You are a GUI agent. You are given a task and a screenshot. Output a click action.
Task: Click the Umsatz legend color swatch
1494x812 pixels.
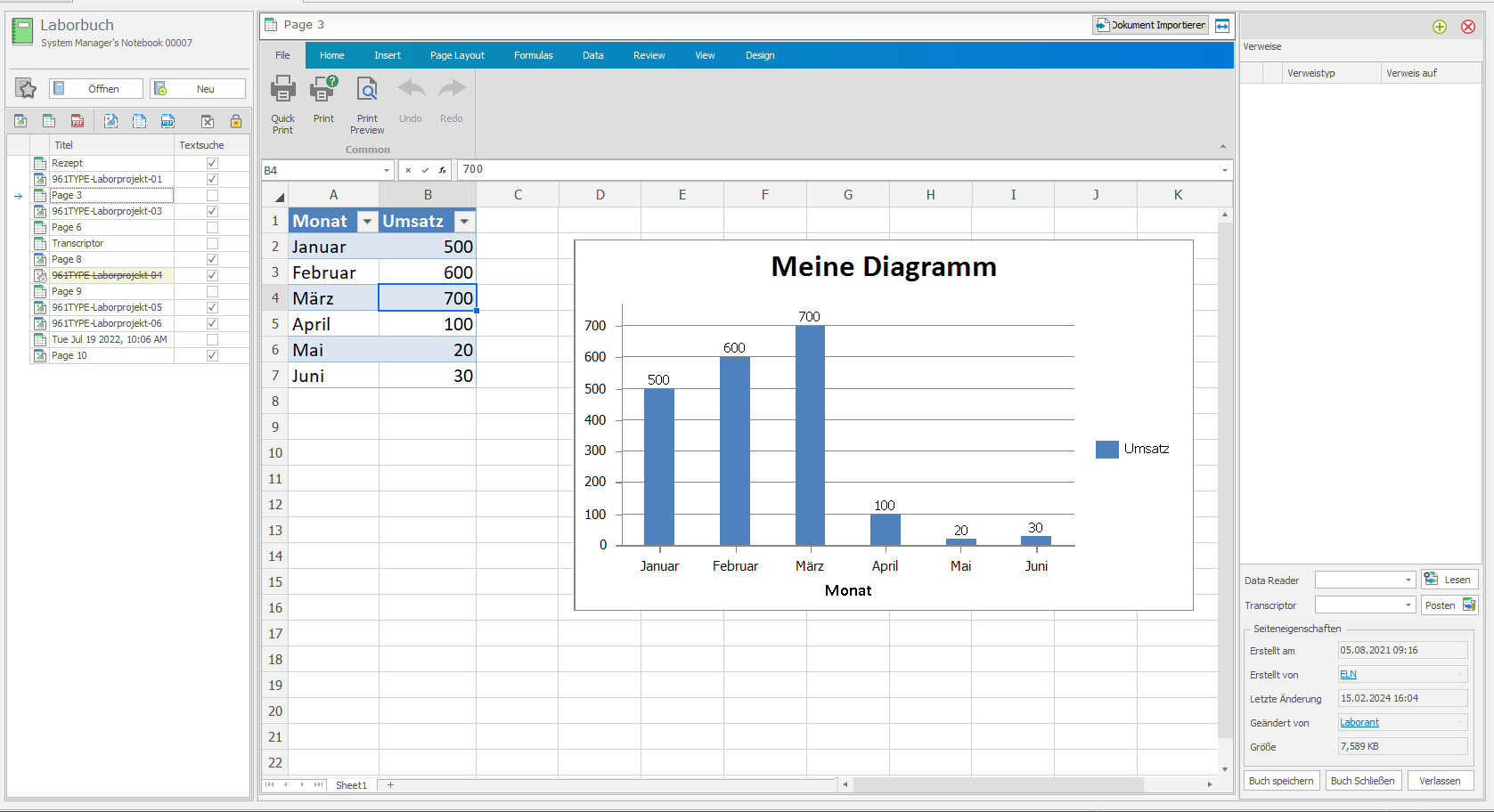click(1106, 450)
